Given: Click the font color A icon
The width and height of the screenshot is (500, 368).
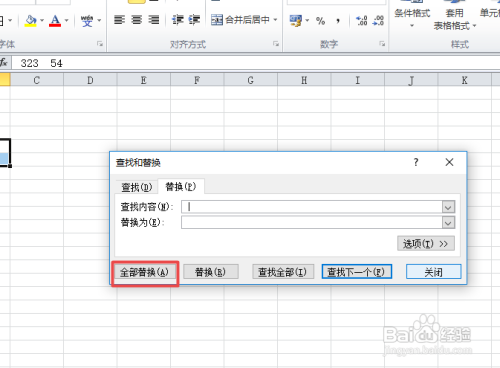Looking at the screenshot, I should pyautogui.click(x=55, y=21).
